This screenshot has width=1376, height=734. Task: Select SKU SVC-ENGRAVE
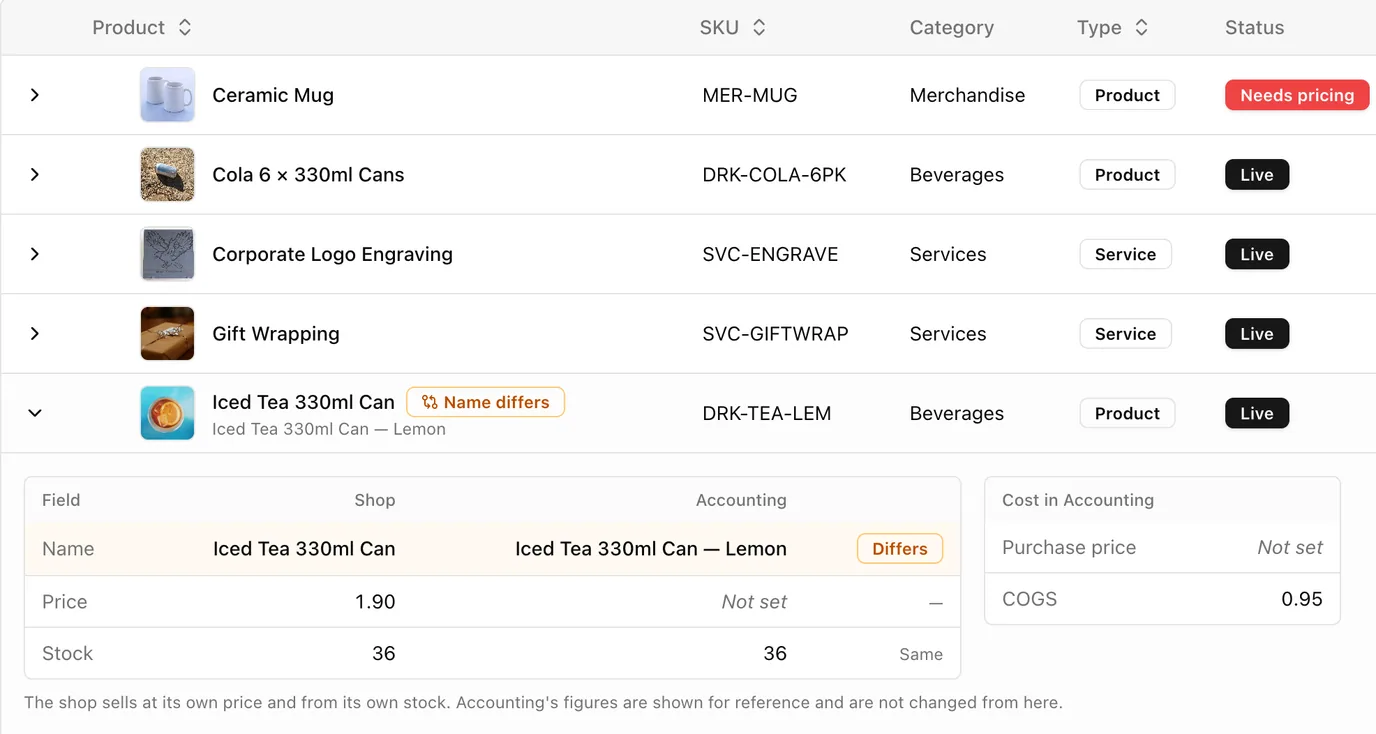[x=771, y=254]
